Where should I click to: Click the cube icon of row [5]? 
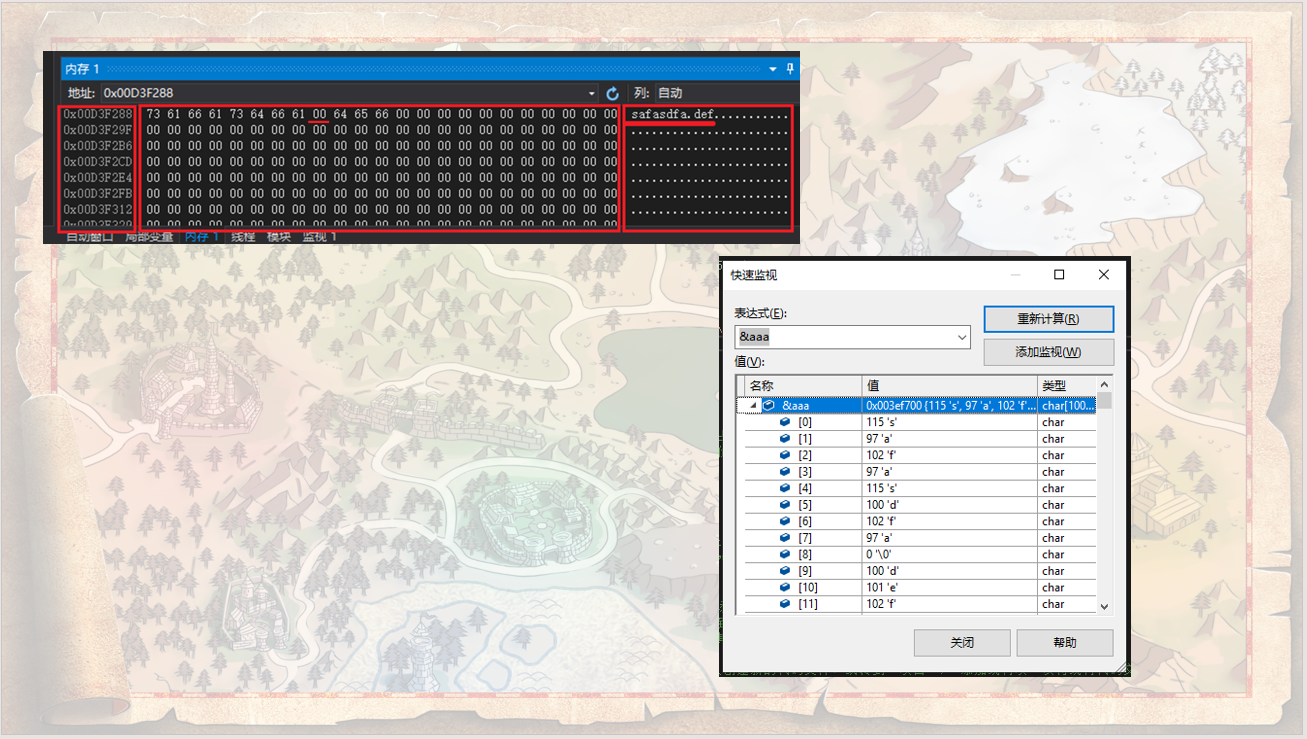(785, 505)
